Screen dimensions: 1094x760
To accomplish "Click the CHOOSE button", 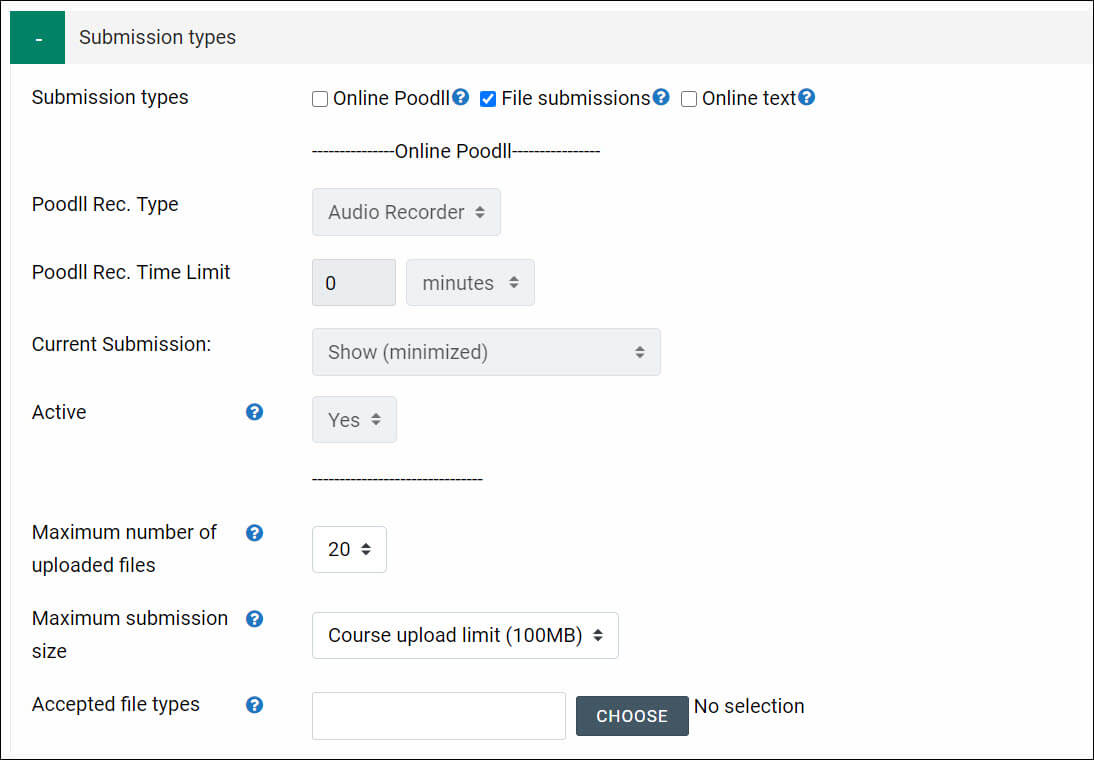I will tap(632, 716).
